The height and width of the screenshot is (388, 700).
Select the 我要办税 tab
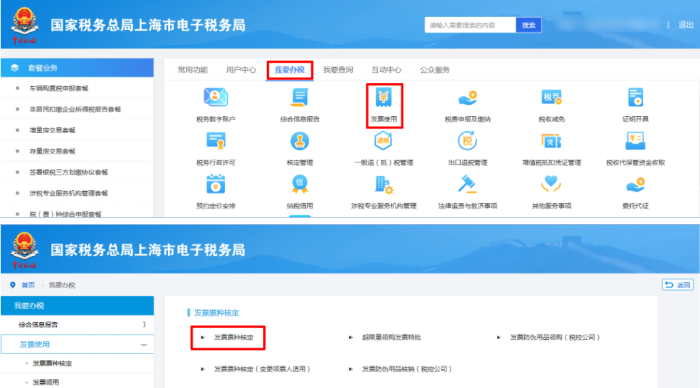290,70
